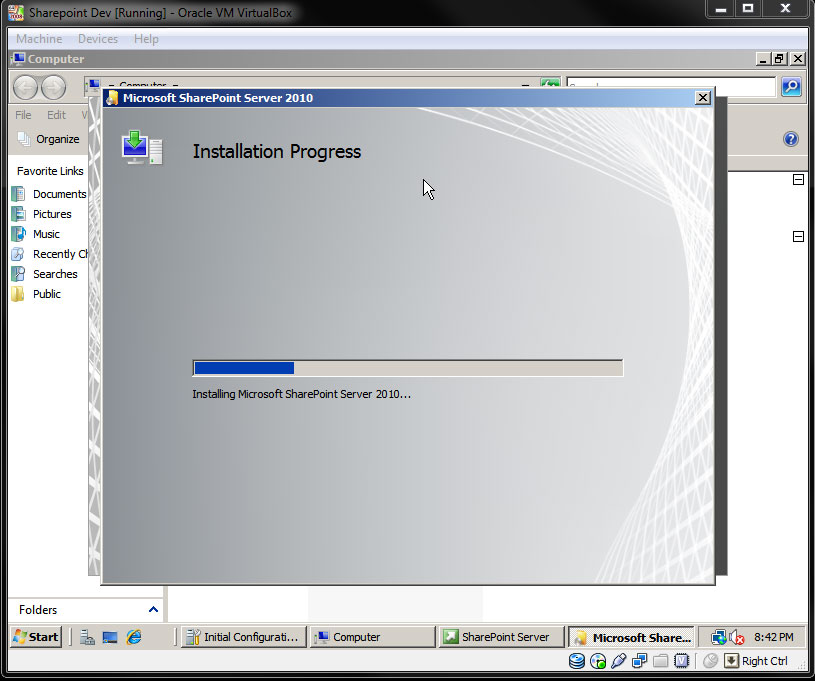This screenshot has width=815, height=681.
Task: Expand the Folders pane chevron
Action: pyautogui.click(x=153, y=609)
